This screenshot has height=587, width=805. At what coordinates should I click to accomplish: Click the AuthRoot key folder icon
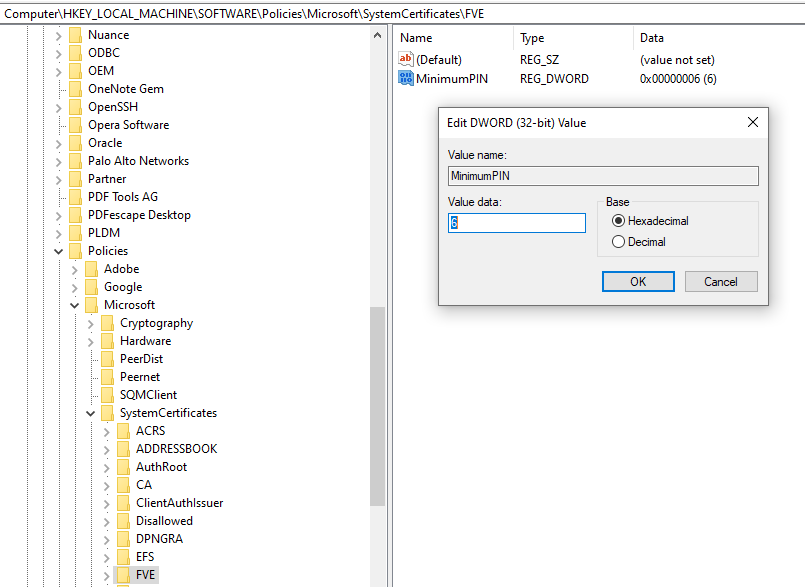point(123,466)
